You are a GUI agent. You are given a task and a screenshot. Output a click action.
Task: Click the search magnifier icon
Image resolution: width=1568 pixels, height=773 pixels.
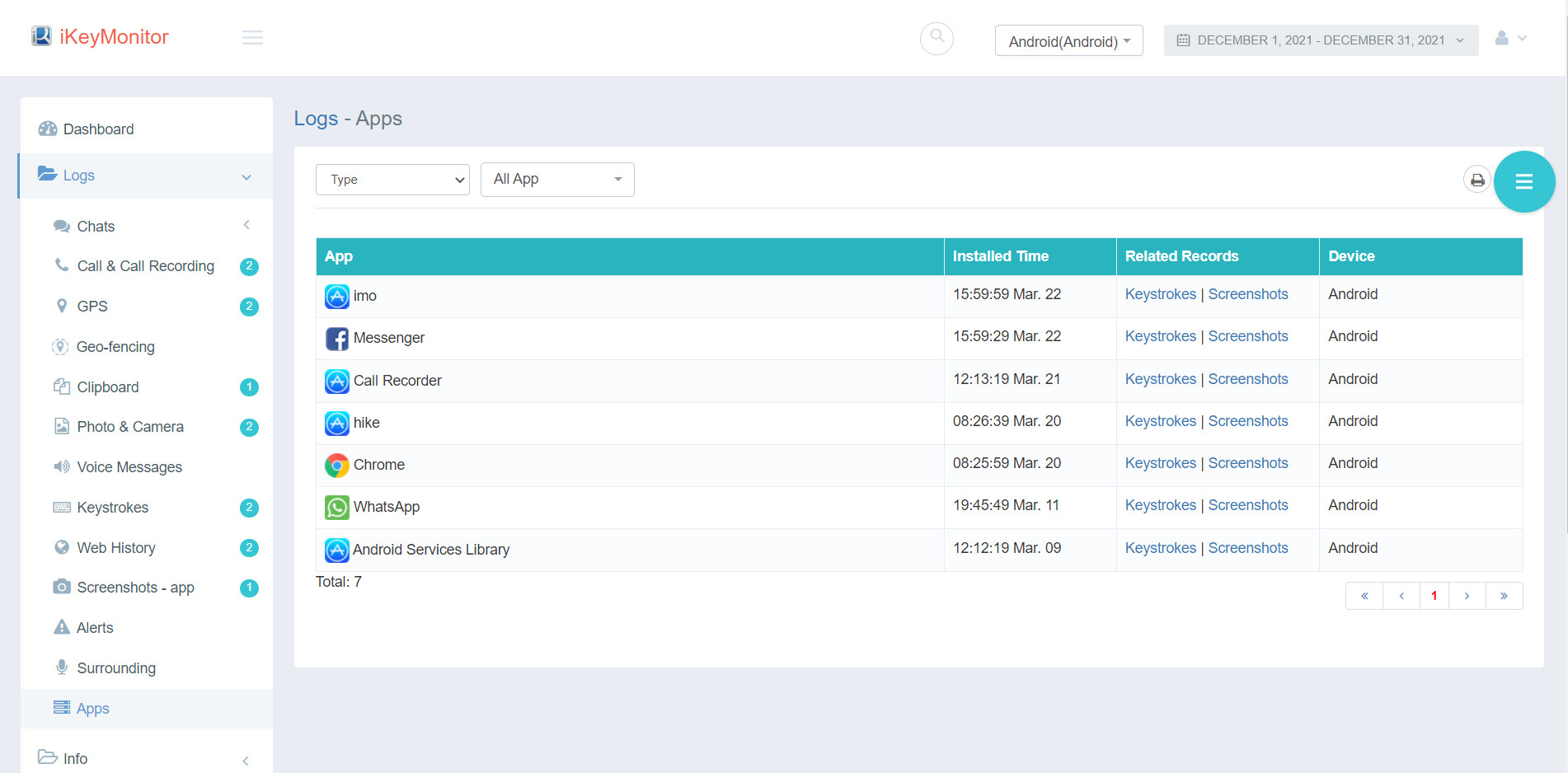coord(937,38)
